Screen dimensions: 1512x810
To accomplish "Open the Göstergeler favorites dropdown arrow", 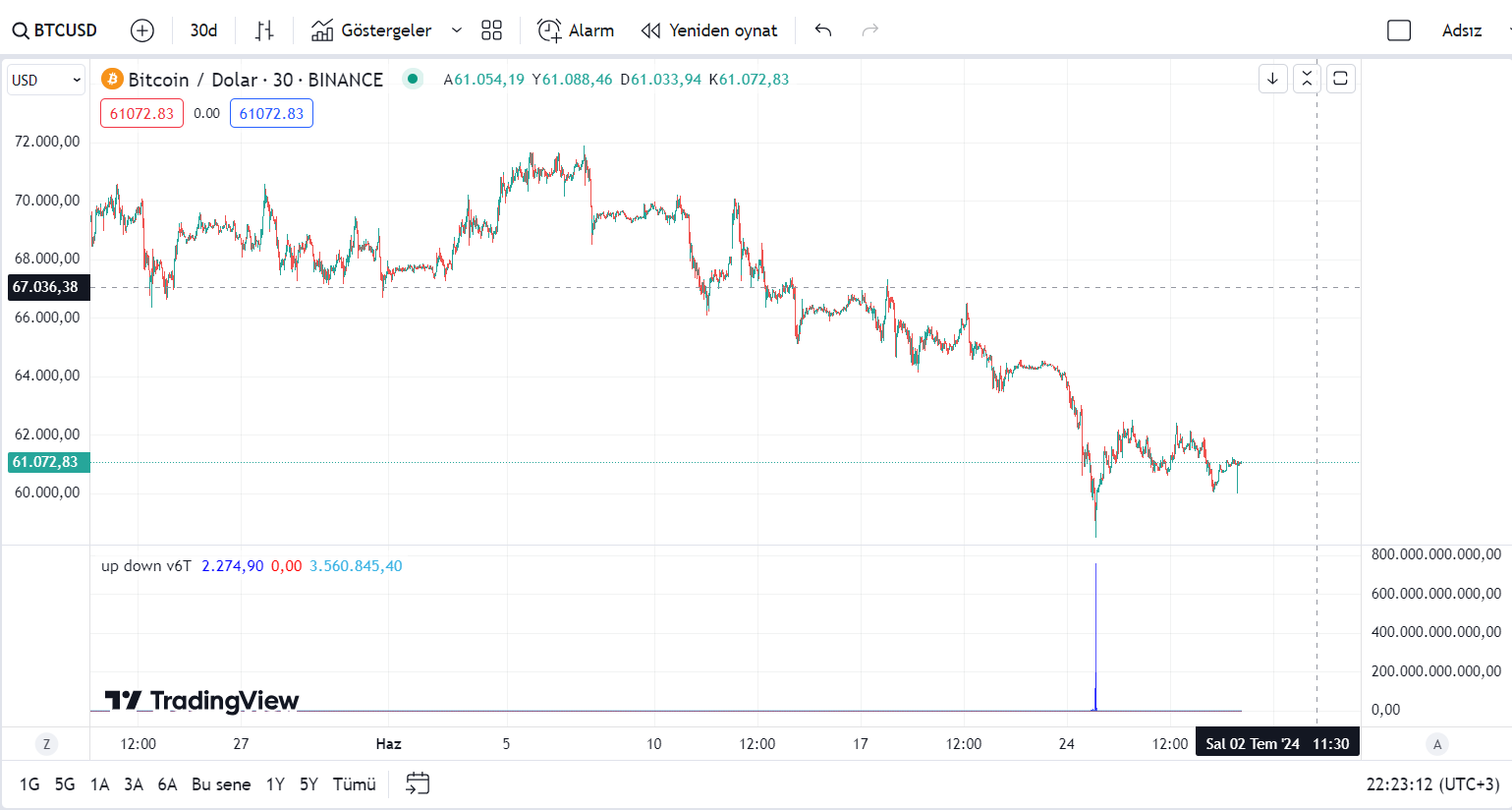I will click(x=457, y=30).
